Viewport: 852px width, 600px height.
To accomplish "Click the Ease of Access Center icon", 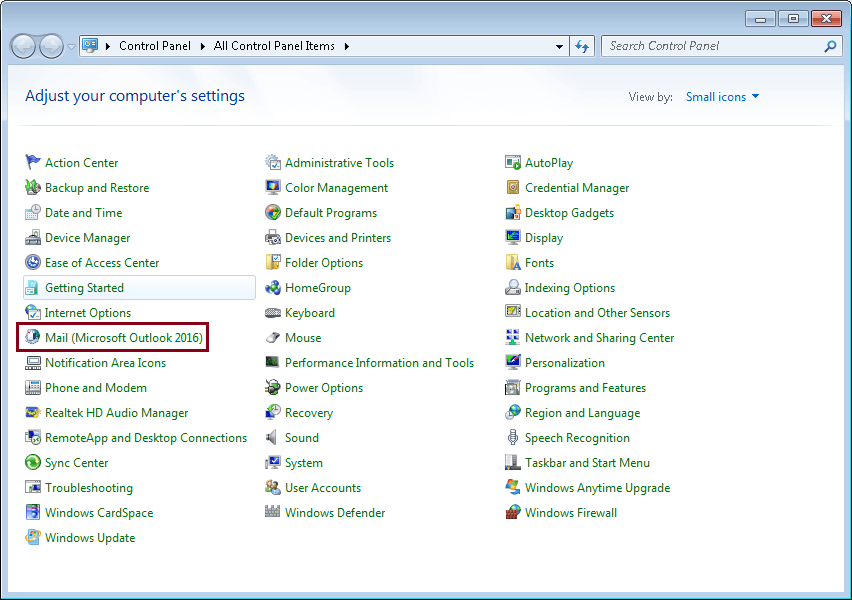I will [33, 262].
